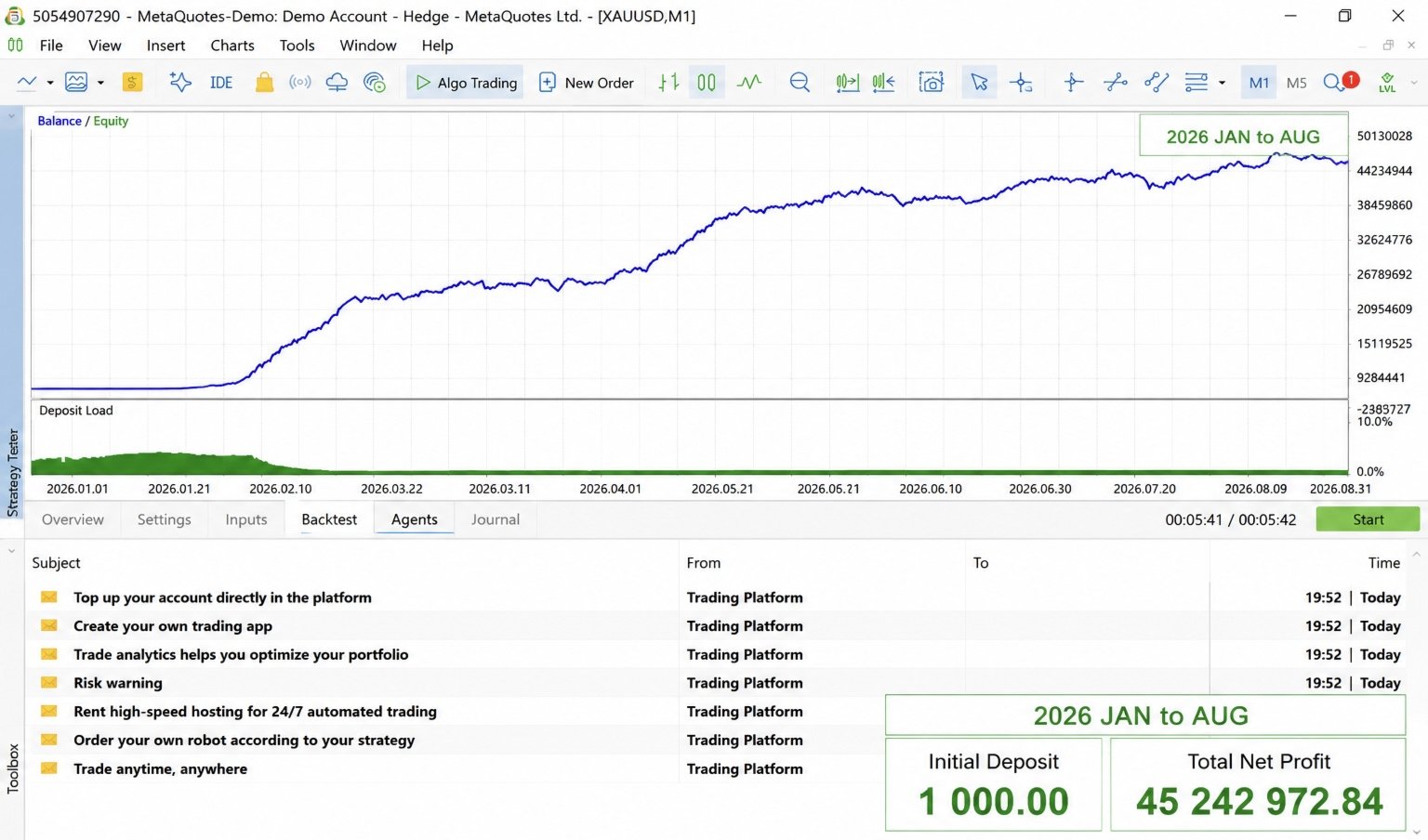This screenshot has width=1428, height=840.
Task: Open the Window menu
Action: 368,46
